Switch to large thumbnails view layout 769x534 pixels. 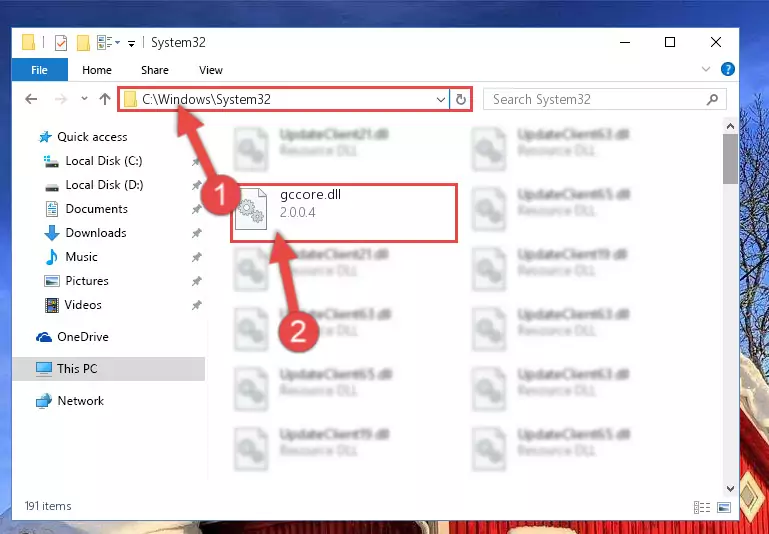tap(724, 507)
